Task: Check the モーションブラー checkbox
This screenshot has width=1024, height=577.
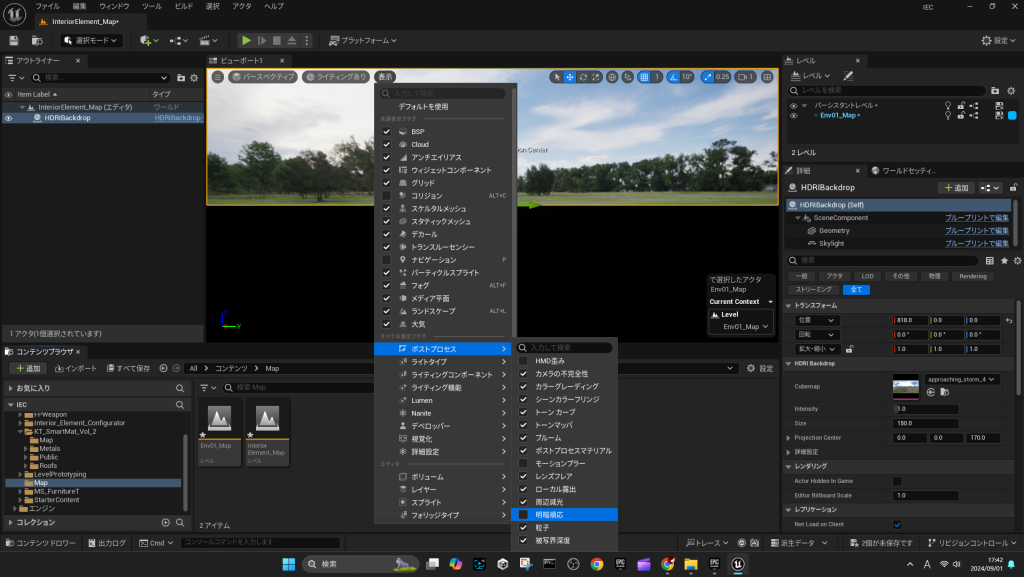Action: (x=523, y=464)
